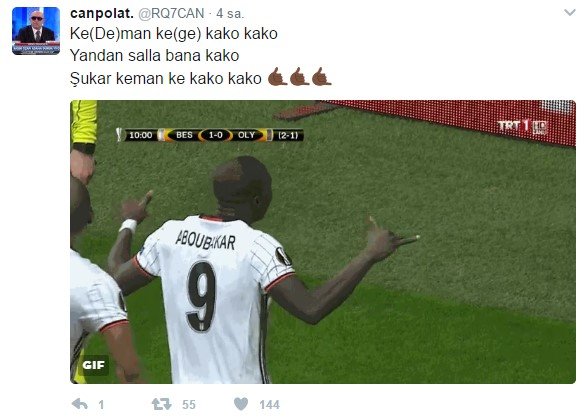
Task: Click the middle call-me hand emoji
Action: tap(299, 77)
